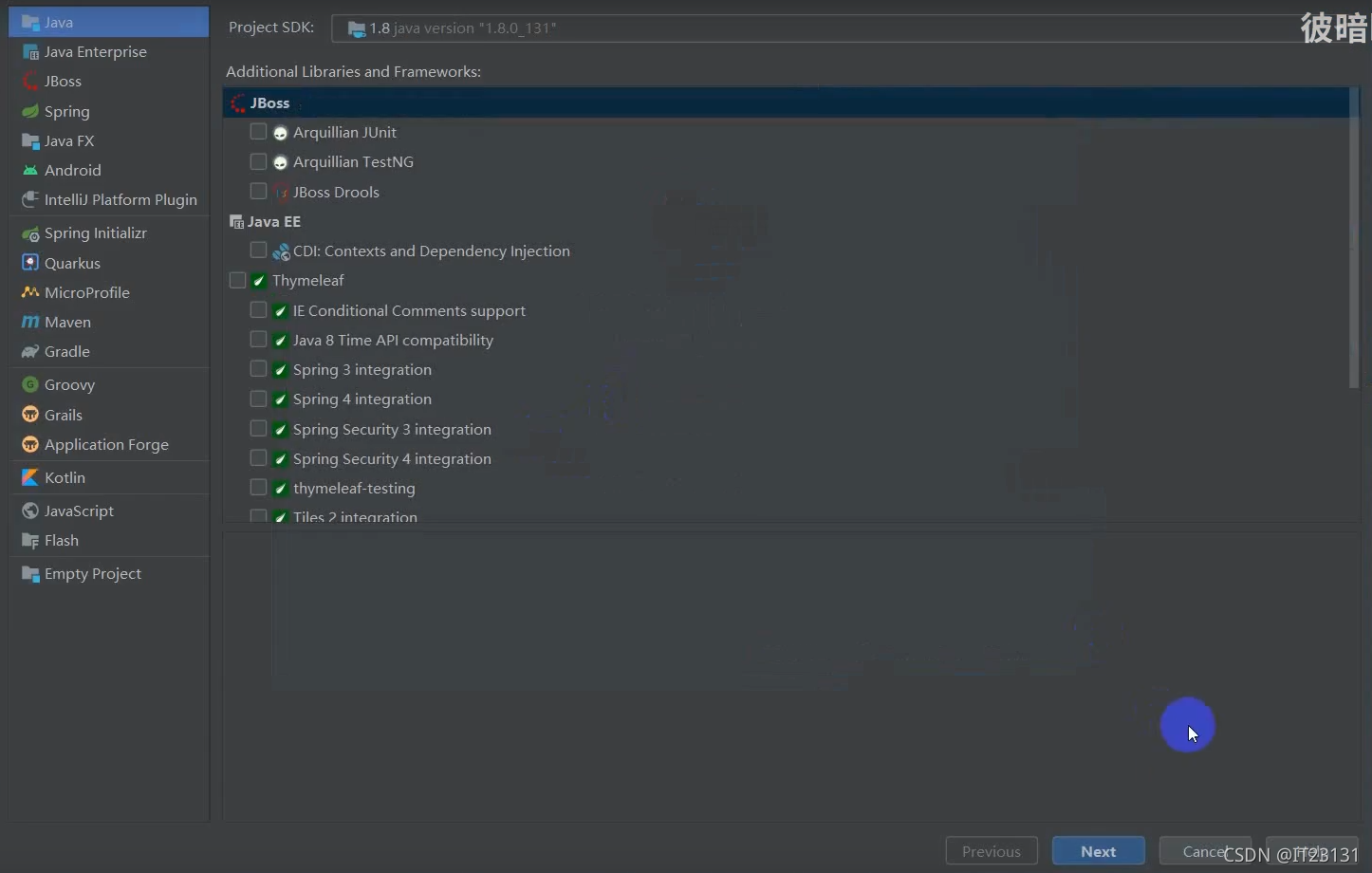Click the Java Enterprise icon in sidebar

pyautogui.click(x=30, y=51)
